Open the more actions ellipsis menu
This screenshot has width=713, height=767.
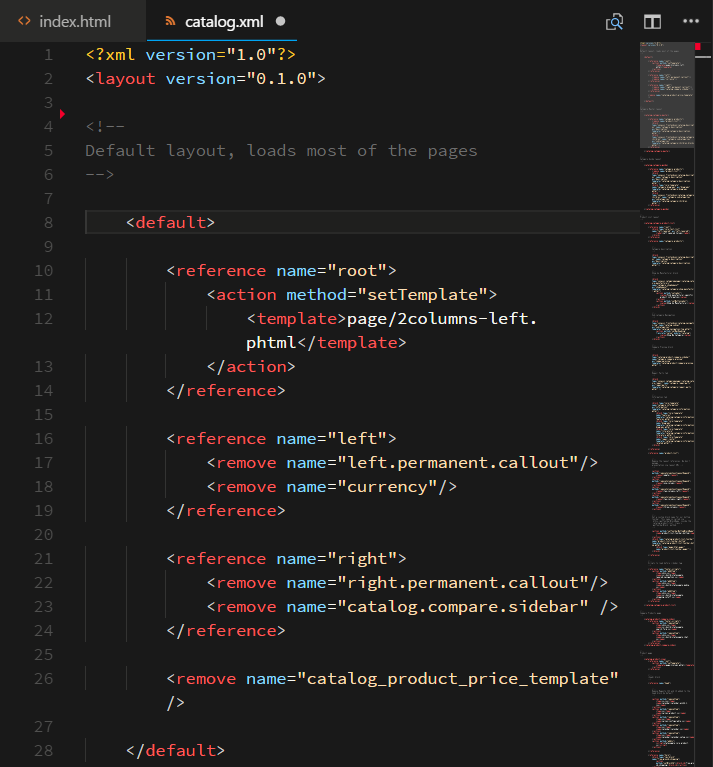coord(691,21)
